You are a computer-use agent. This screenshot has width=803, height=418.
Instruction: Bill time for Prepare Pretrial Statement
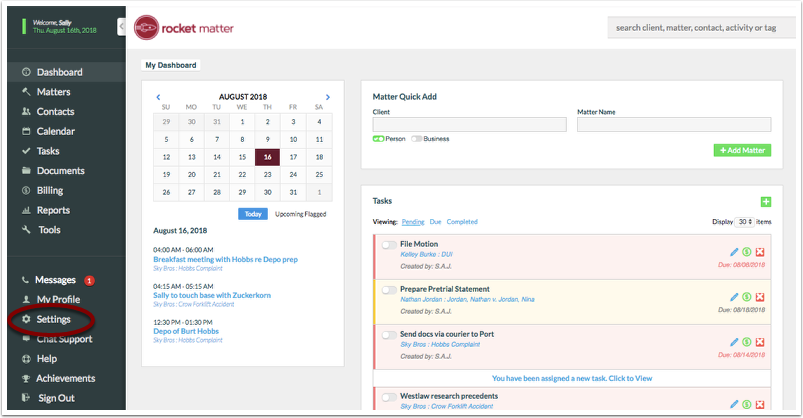(747, 297)
